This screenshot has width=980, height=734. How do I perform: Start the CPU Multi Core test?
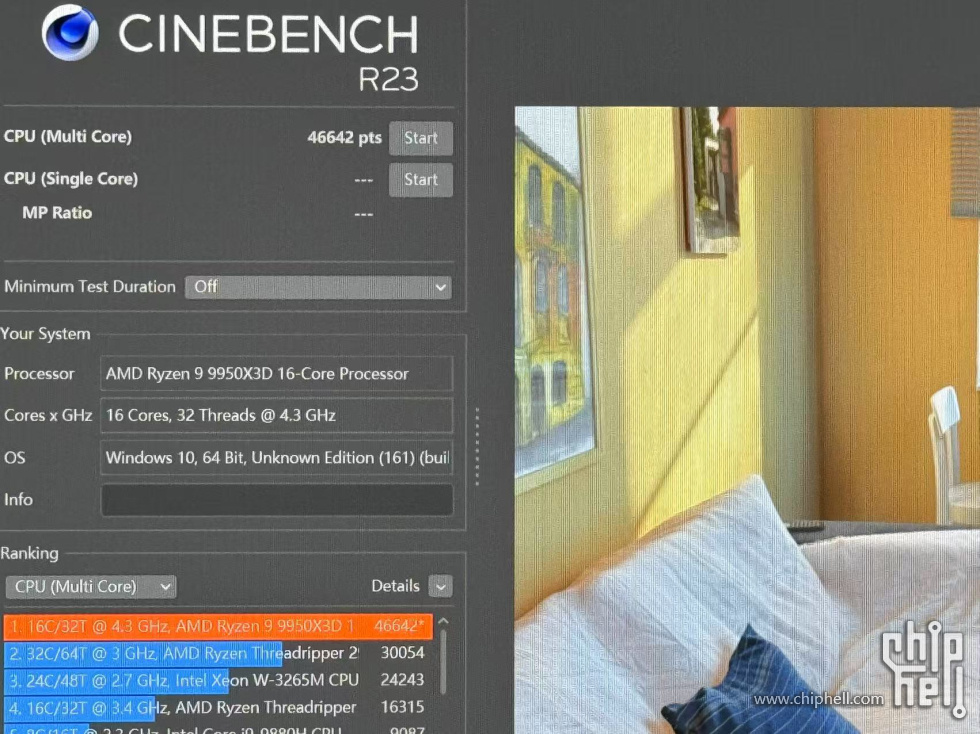pos(421,138)
